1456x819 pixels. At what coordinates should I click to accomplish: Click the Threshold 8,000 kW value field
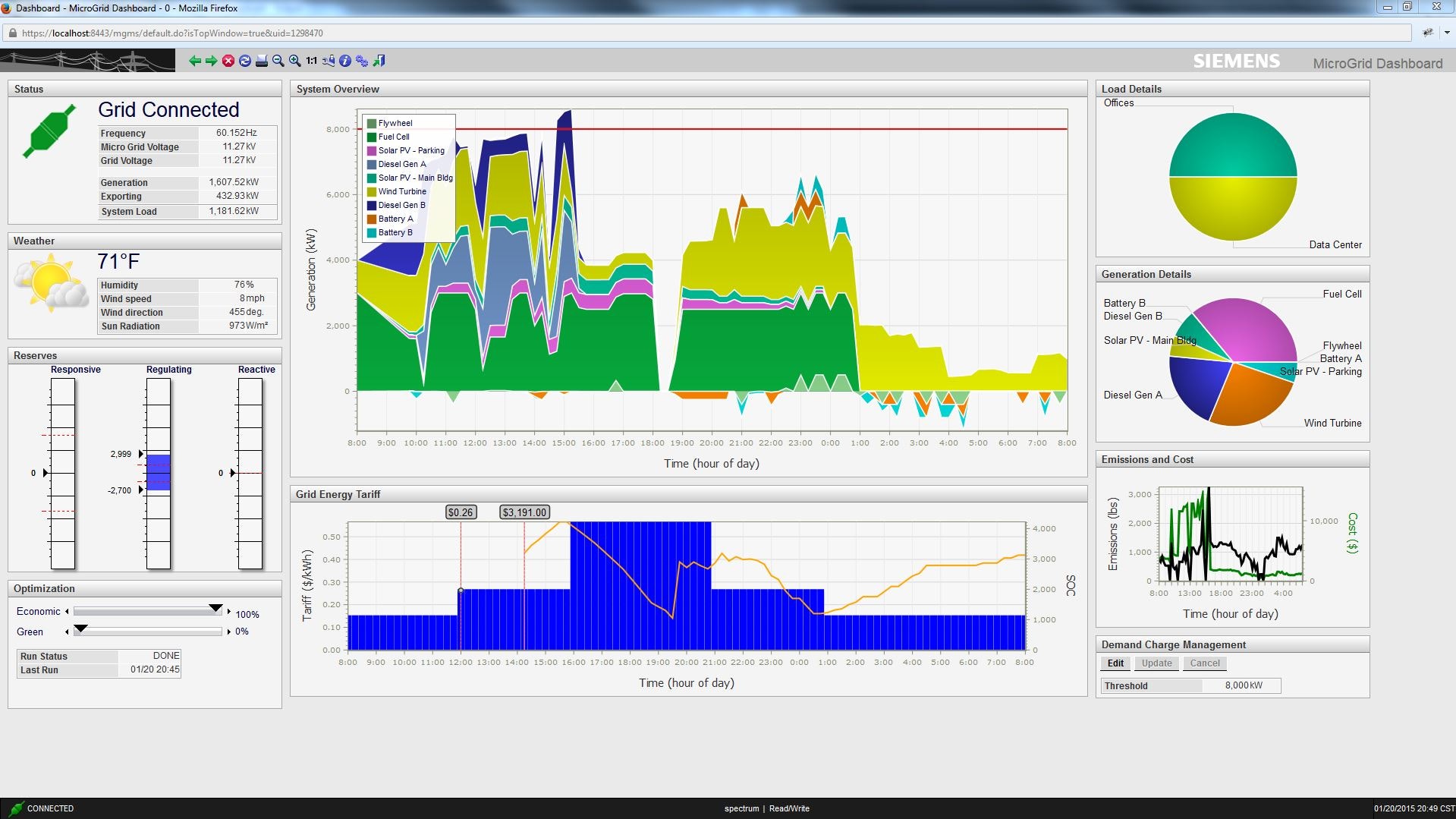pos(1242,686)
